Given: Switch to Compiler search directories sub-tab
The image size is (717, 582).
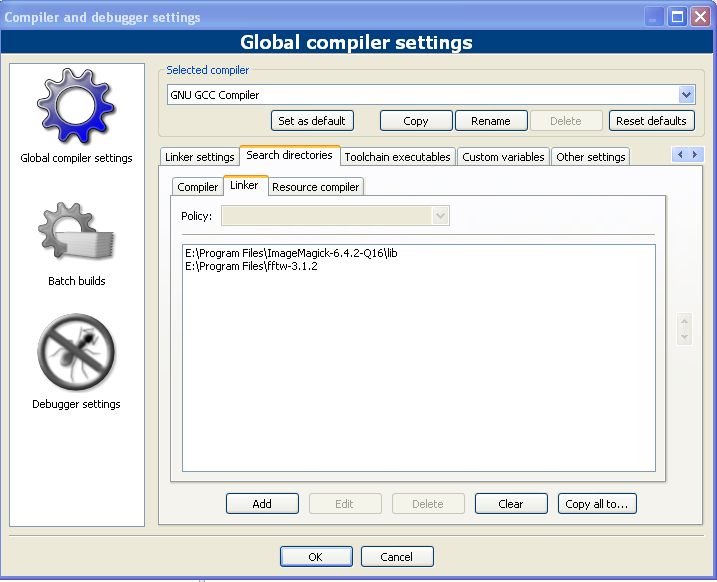Looking at the screenshot, I should [x=198, y=187].
